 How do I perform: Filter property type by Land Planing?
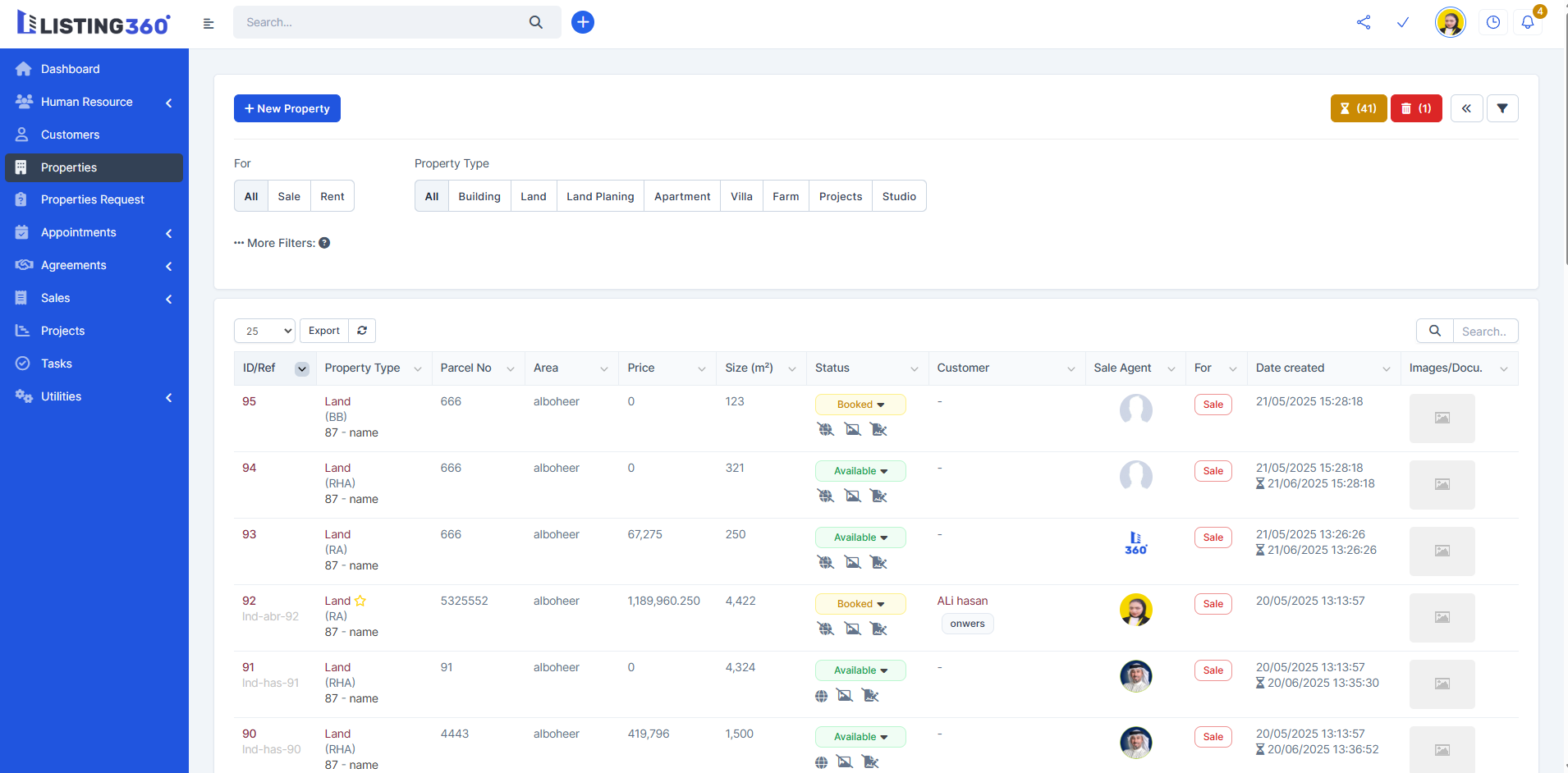tap(600, 196)
